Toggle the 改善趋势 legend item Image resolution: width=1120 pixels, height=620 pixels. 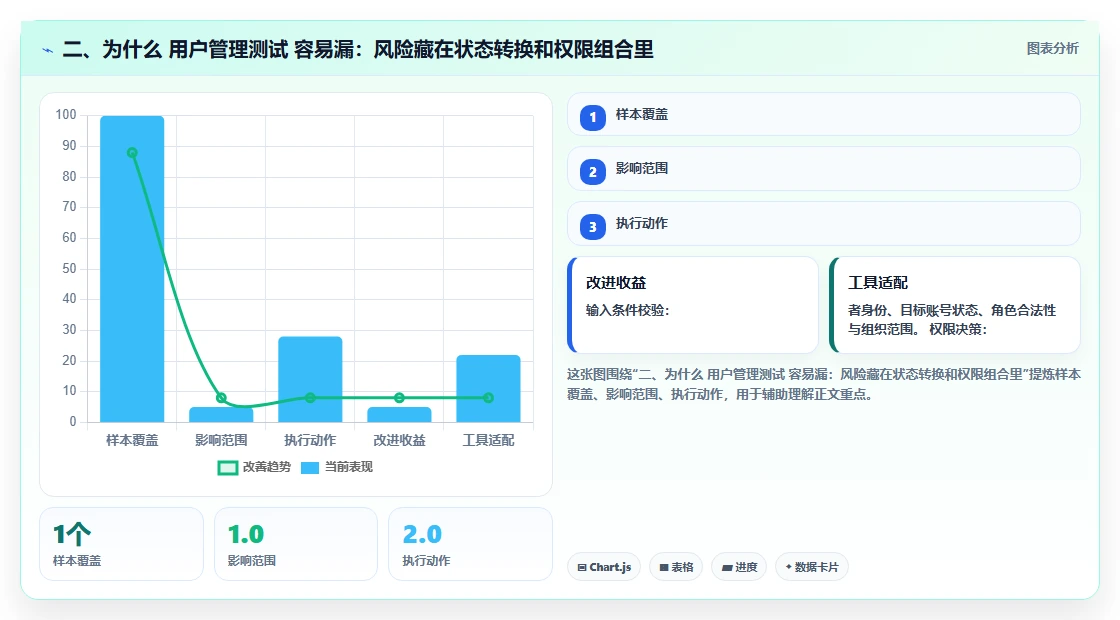[254, 467]
